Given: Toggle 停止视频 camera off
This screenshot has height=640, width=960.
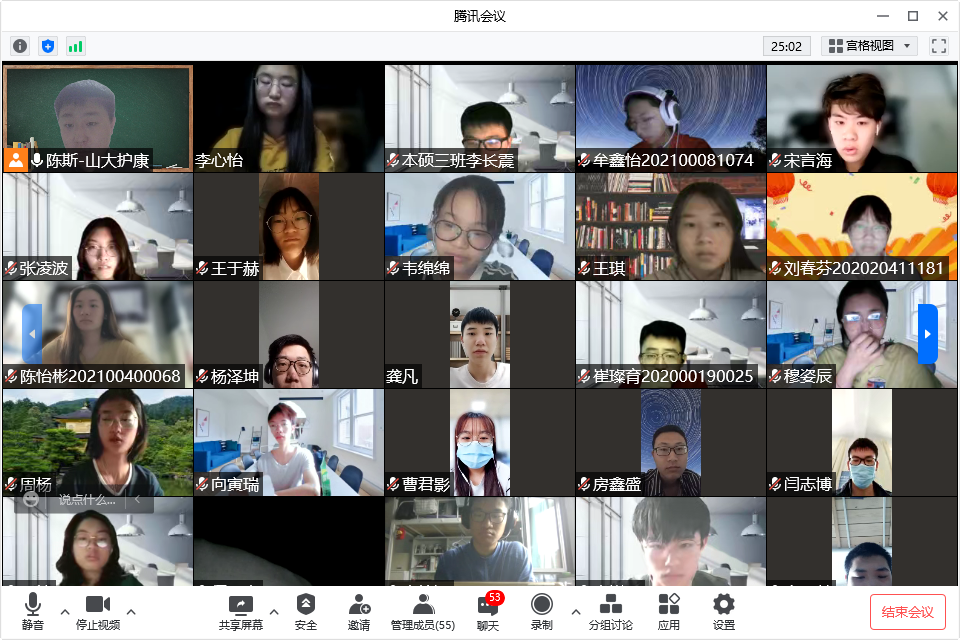Looking at the screenshot, I should tap(98, 611).
